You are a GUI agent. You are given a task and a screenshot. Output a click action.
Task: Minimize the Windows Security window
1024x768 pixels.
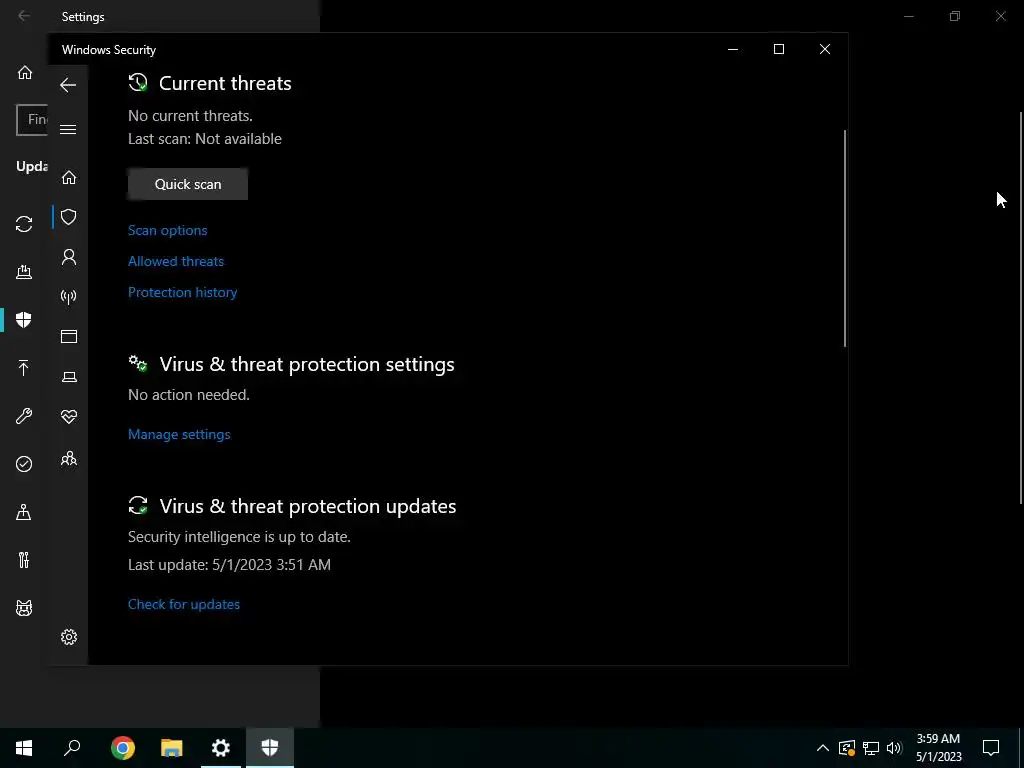point(733,49)
